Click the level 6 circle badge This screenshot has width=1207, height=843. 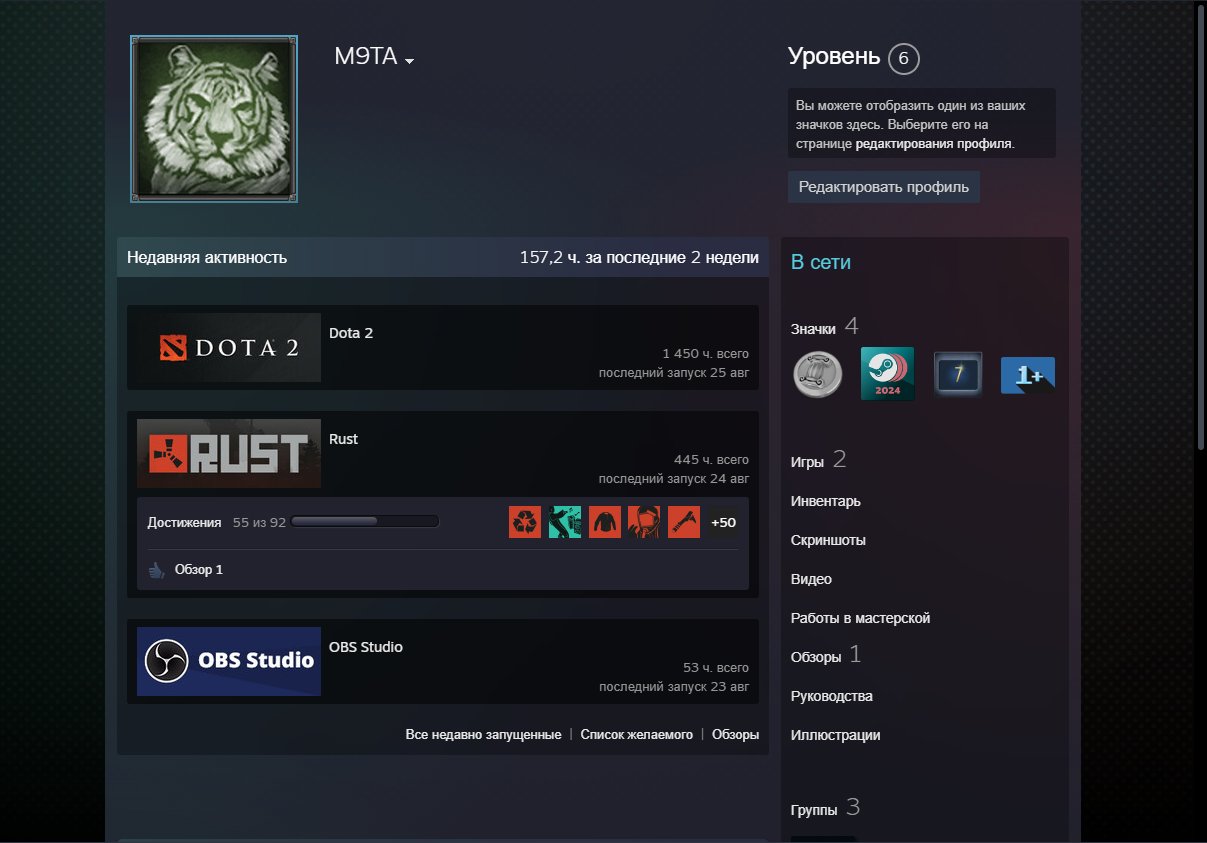[x=903, y=59]
